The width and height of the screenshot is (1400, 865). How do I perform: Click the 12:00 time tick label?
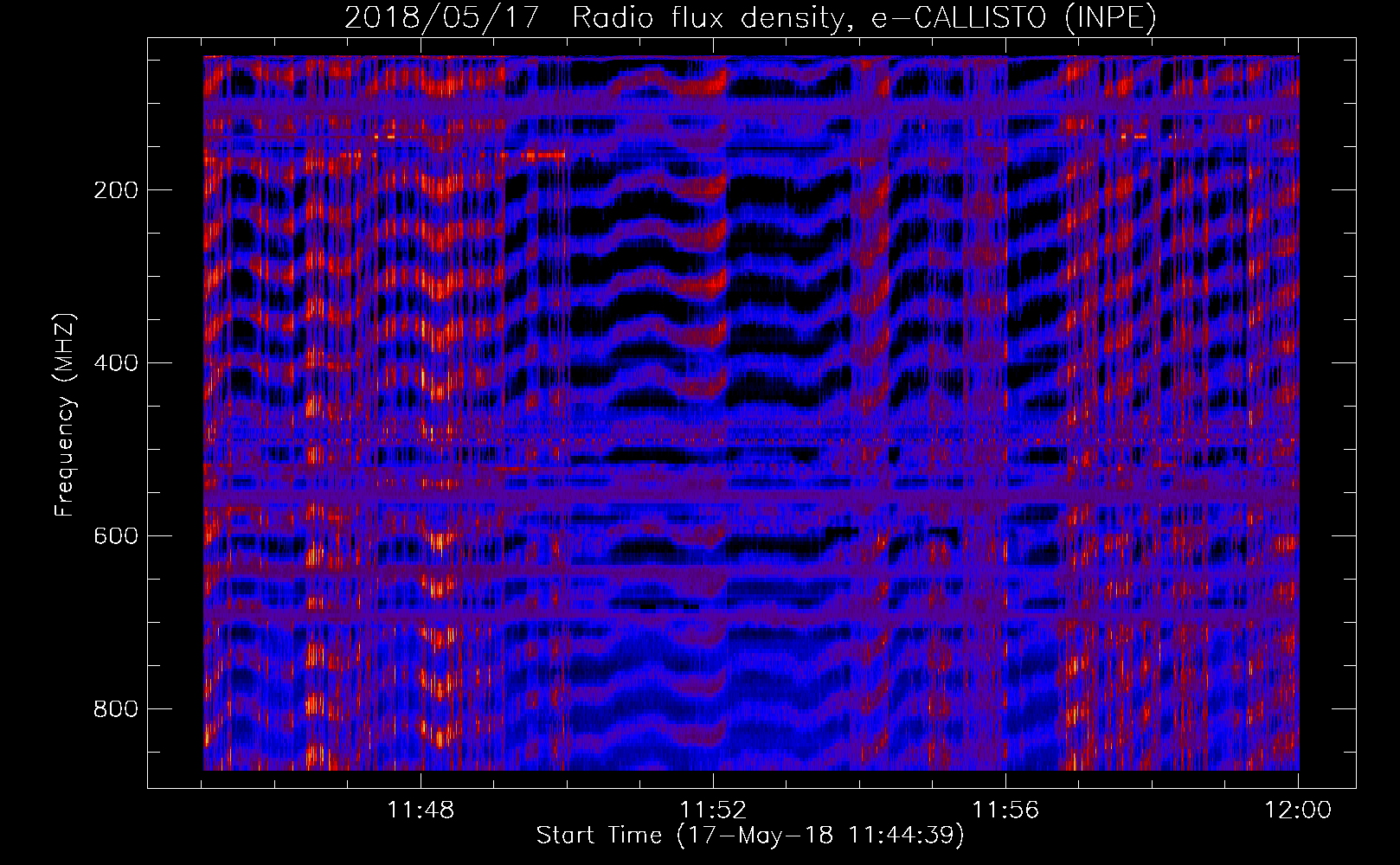coord(1298,811)
